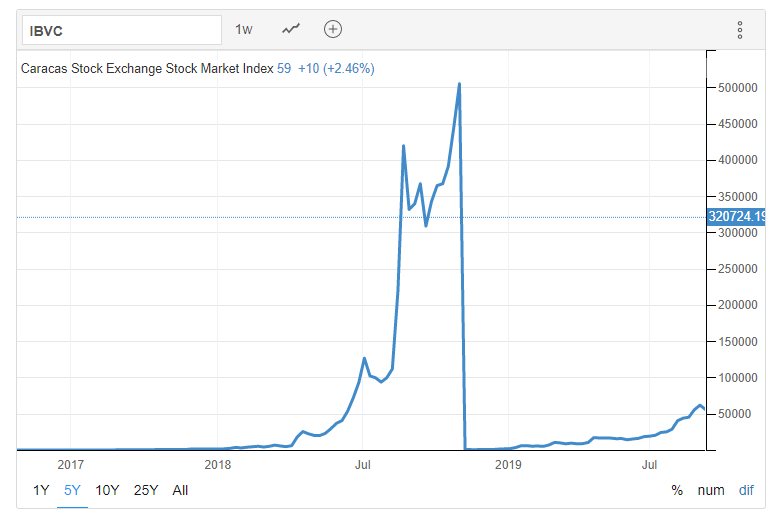This screenshot has width=778, height=518.
Task: Select the 5Y time range
Action: [x=72, y=490]
